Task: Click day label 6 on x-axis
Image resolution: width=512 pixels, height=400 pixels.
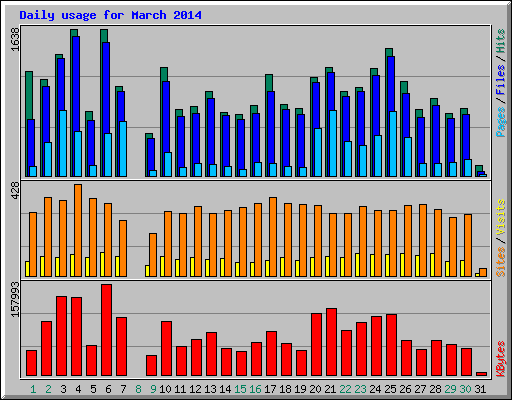Action: 108,389
